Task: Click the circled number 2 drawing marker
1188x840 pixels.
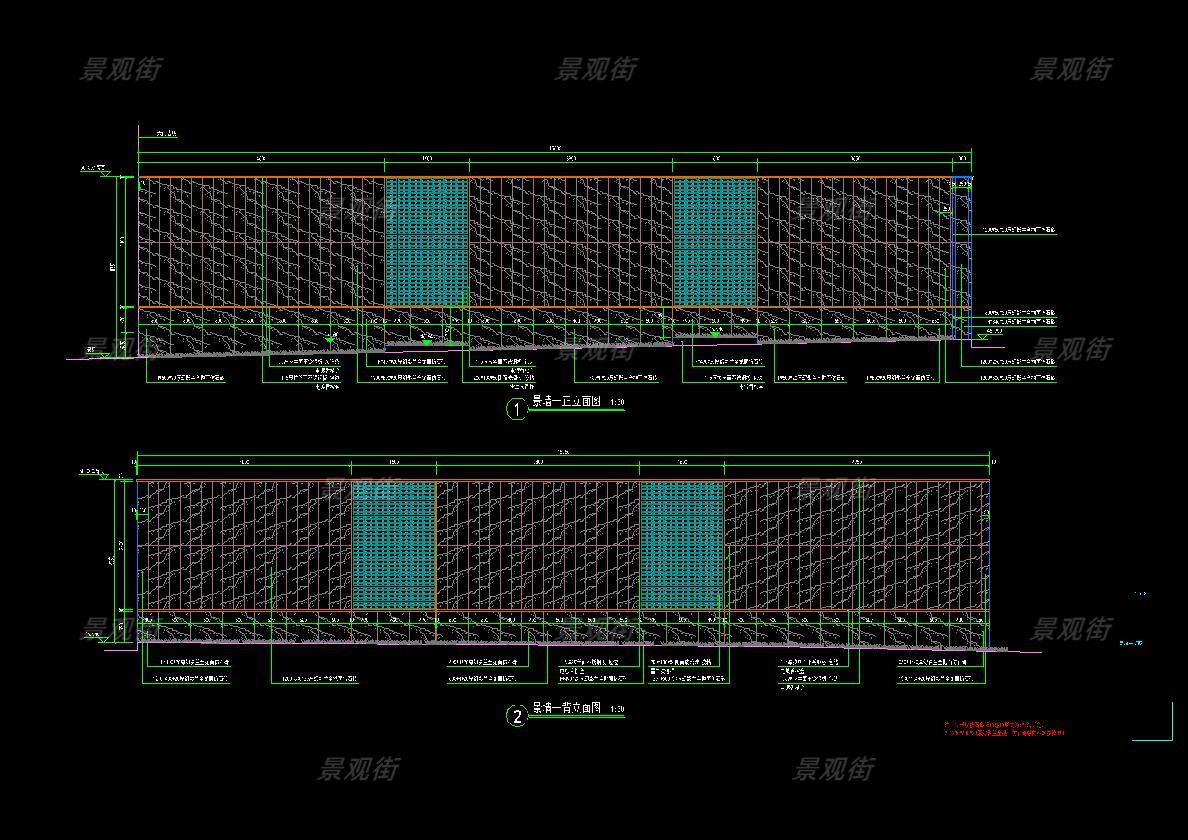Action: click(516, 716)
